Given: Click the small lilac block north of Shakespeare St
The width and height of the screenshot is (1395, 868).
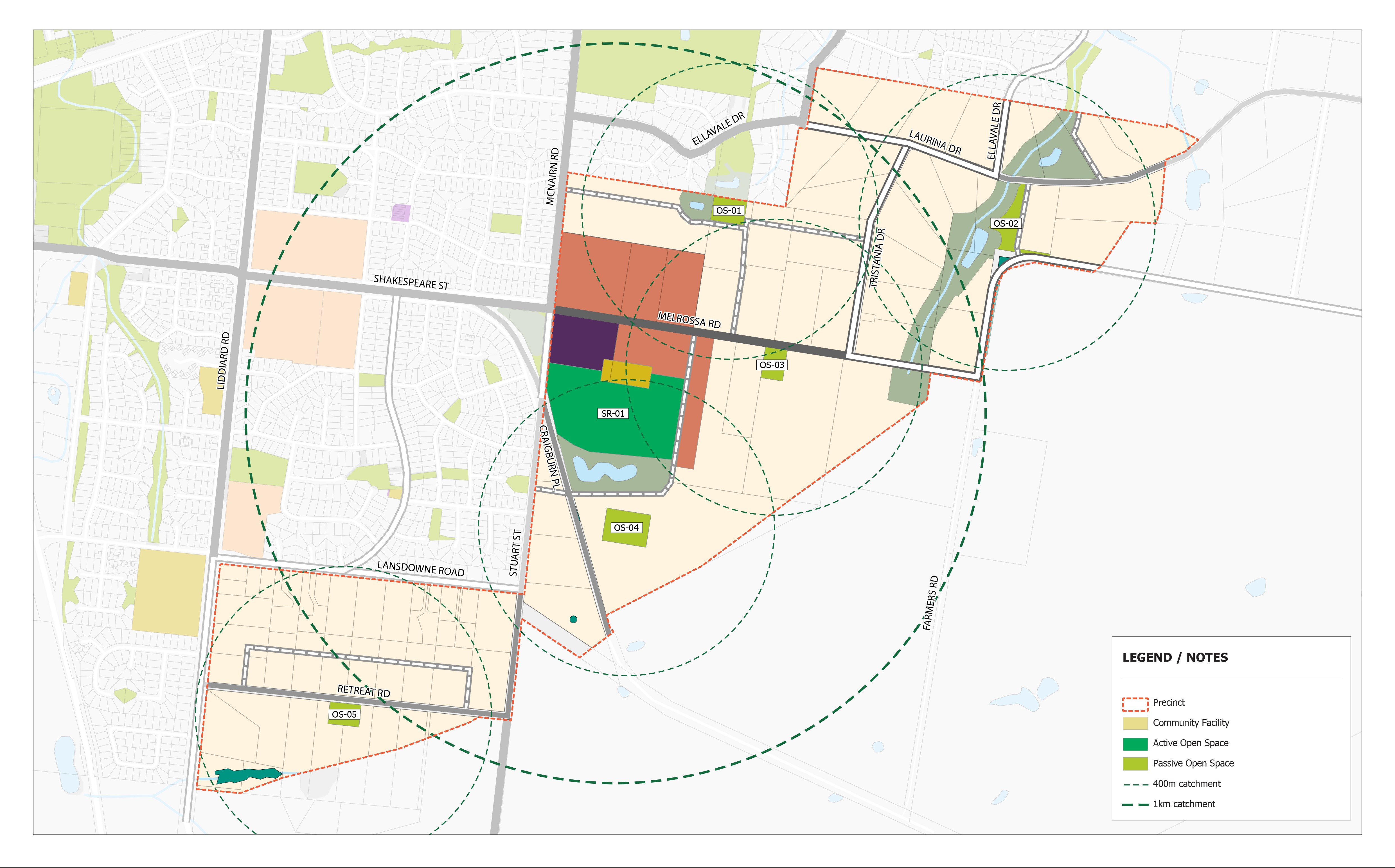Looking at the screenshot, I should [401, 213].
